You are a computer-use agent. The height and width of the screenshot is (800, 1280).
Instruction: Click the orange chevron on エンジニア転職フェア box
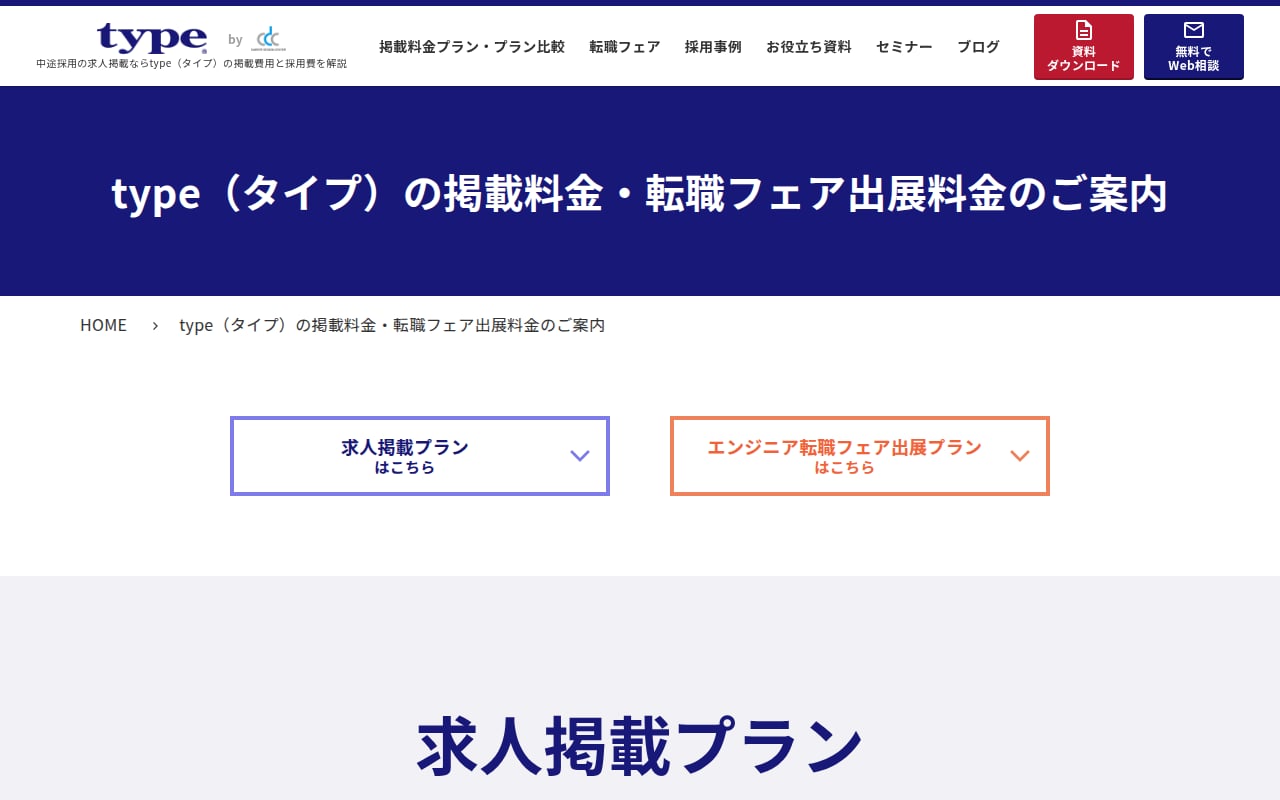pos(1020,456)
